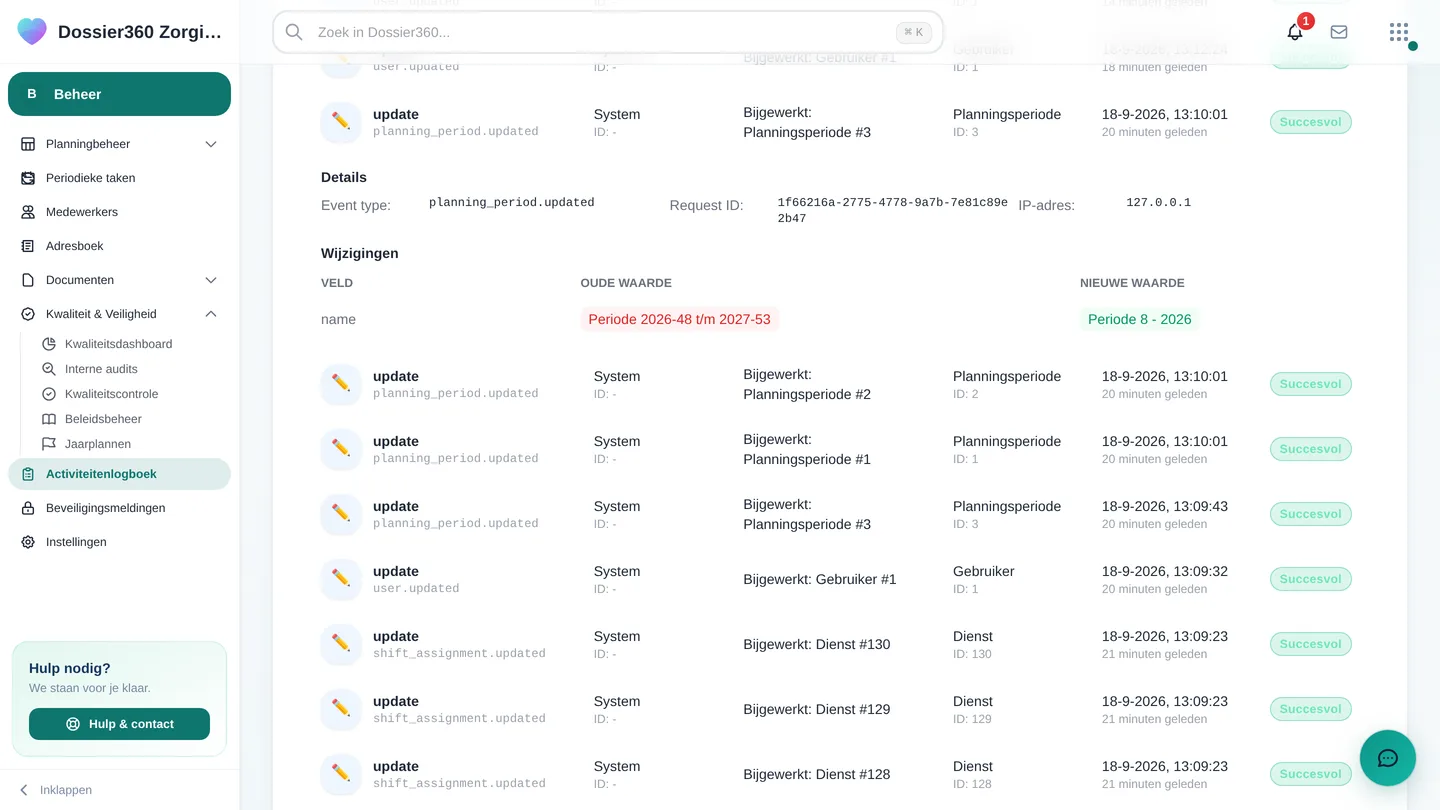Click the pencil icon for Dienst #130

point(341,644)
